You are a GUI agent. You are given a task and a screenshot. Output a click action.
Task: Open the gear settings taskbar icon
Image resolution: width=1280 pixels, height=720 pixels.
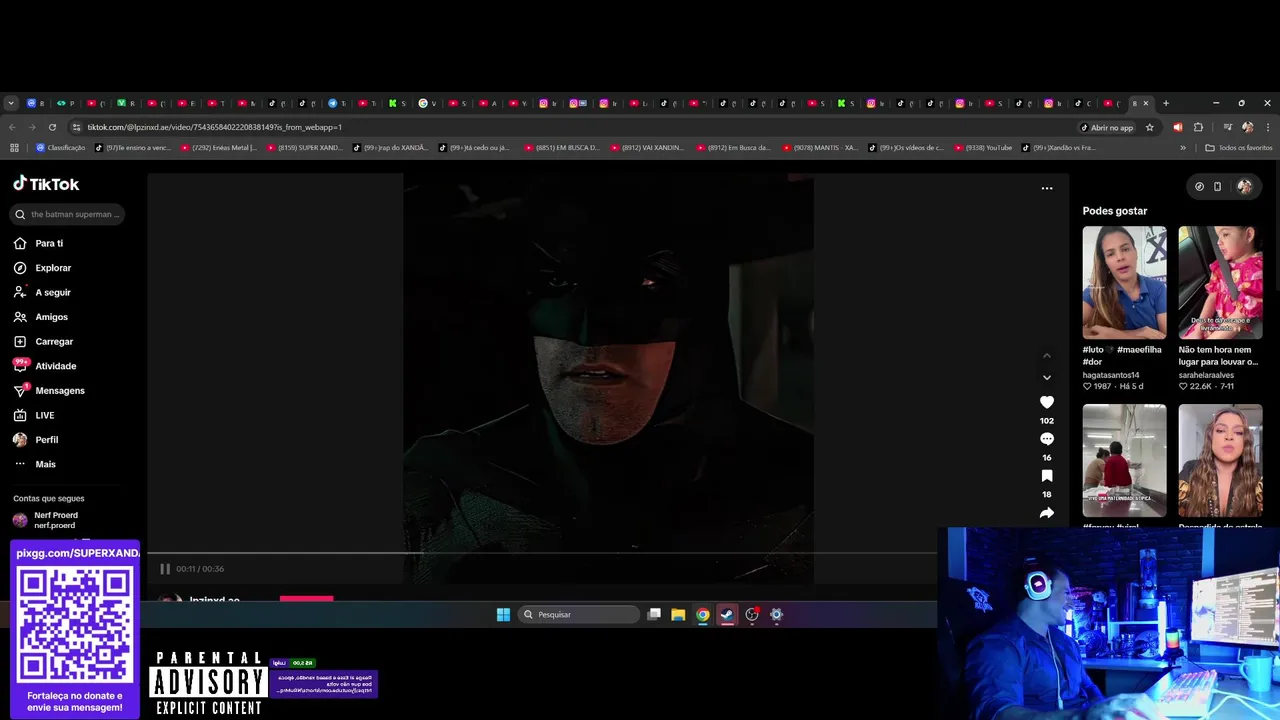pyautogui.click(x=776, y=614)
